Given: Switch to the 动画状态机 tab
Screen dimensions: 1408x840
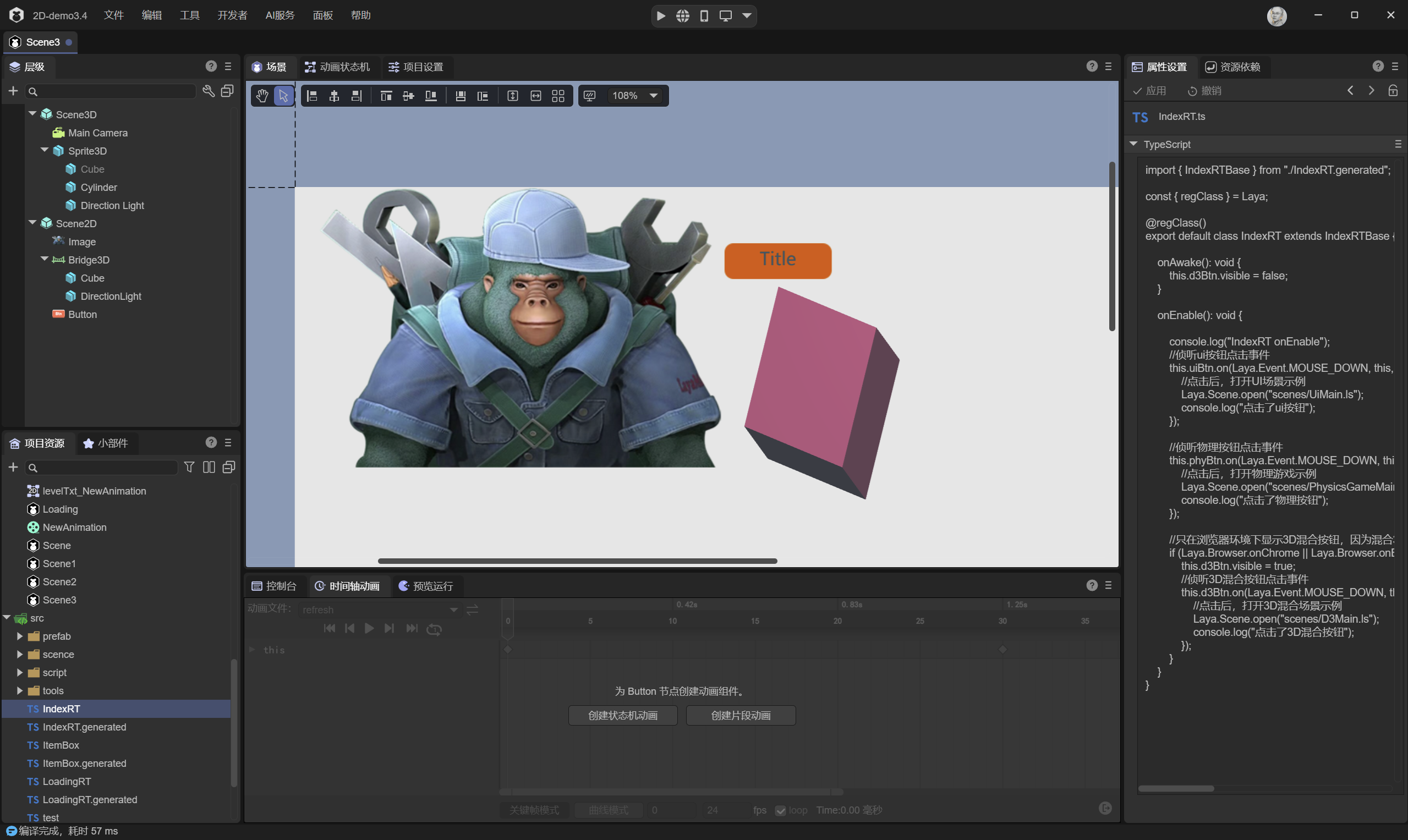Looking at the screenshot, I should point(337,67).
